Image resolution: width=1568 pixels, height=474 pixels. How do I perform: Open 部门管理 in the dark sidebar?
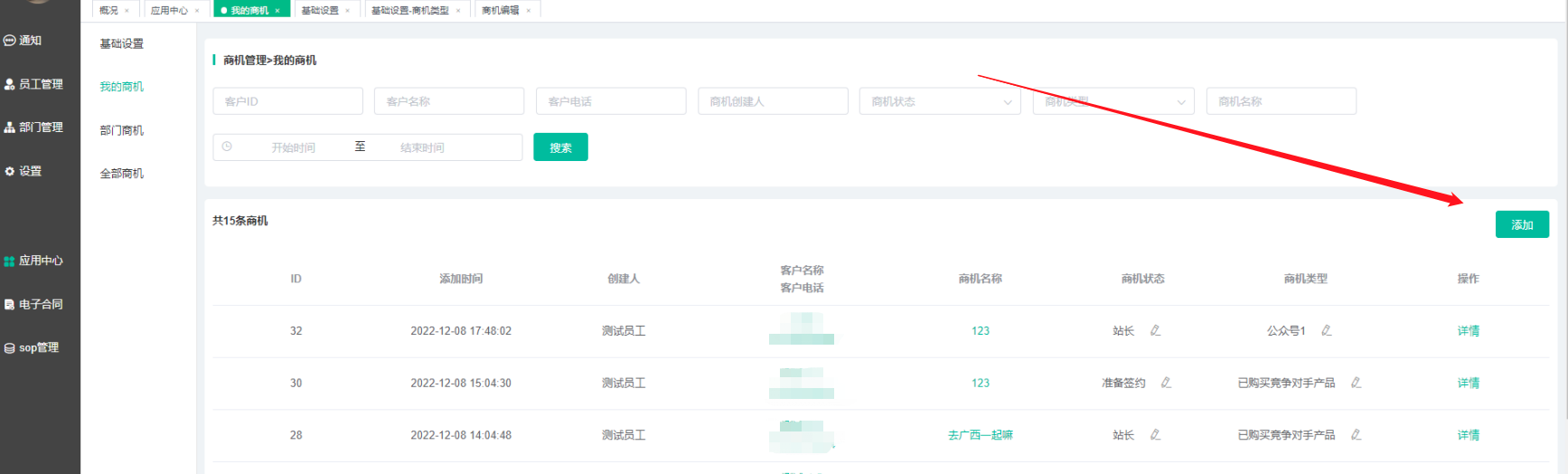point(33,128)
